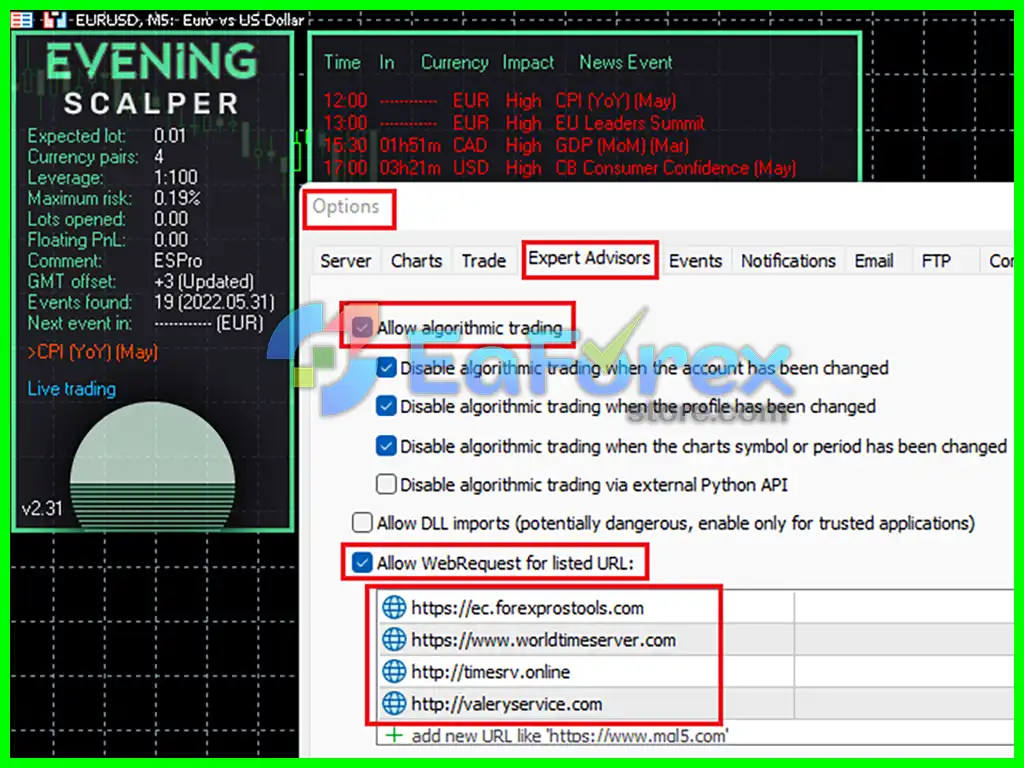
Task: Click the News Event column header
Action: point(626,62)
